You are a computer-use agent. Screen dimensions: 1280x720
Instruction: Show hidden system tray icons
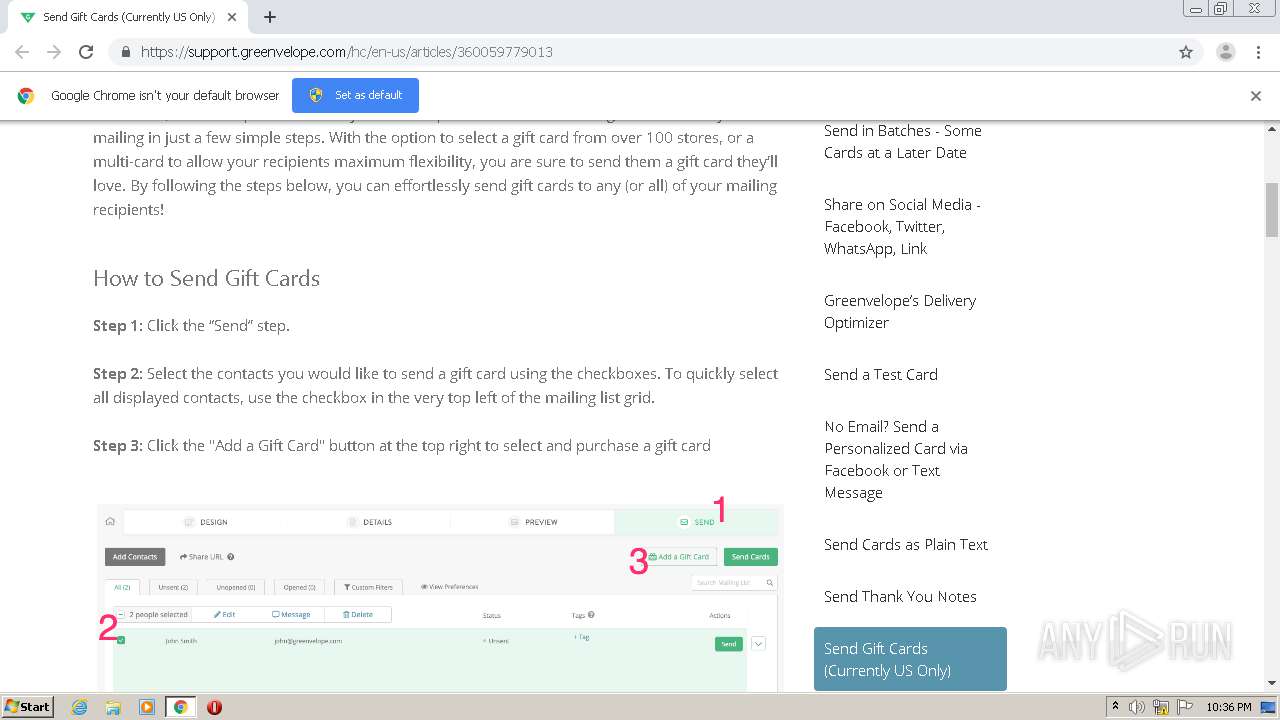[x=1115, y=707]
